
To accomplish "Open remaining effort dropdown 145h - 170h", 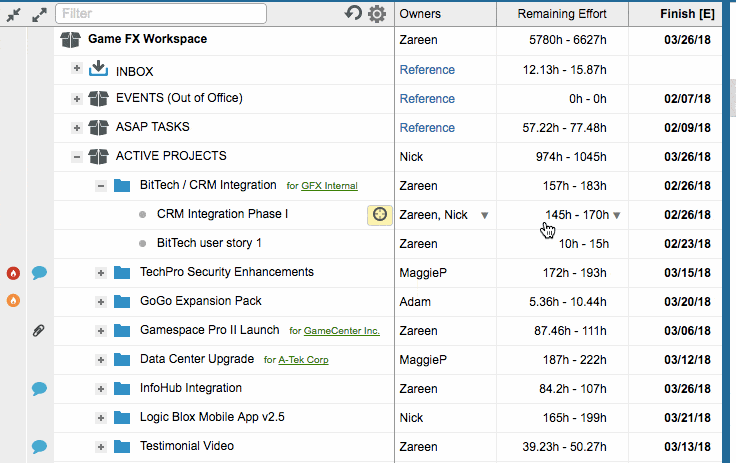I will [617, 216].
